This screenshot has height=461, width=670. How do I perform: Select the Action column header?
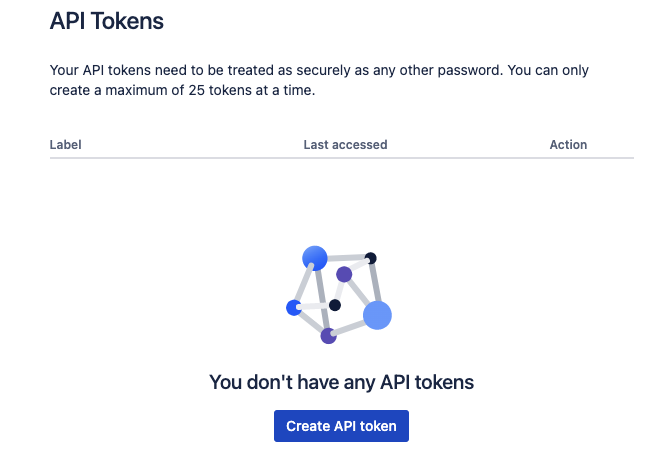click(x=568, y=145)
